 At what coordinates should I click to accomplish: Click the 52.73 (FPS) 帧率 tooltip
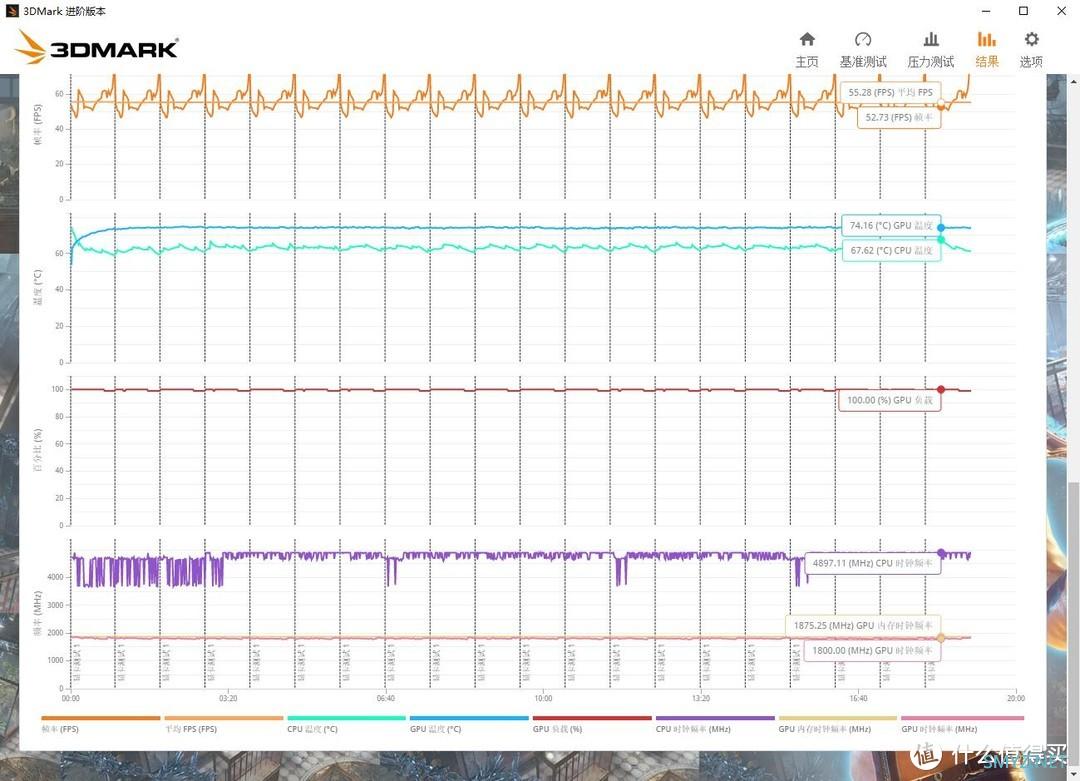[x=899, y=118]
